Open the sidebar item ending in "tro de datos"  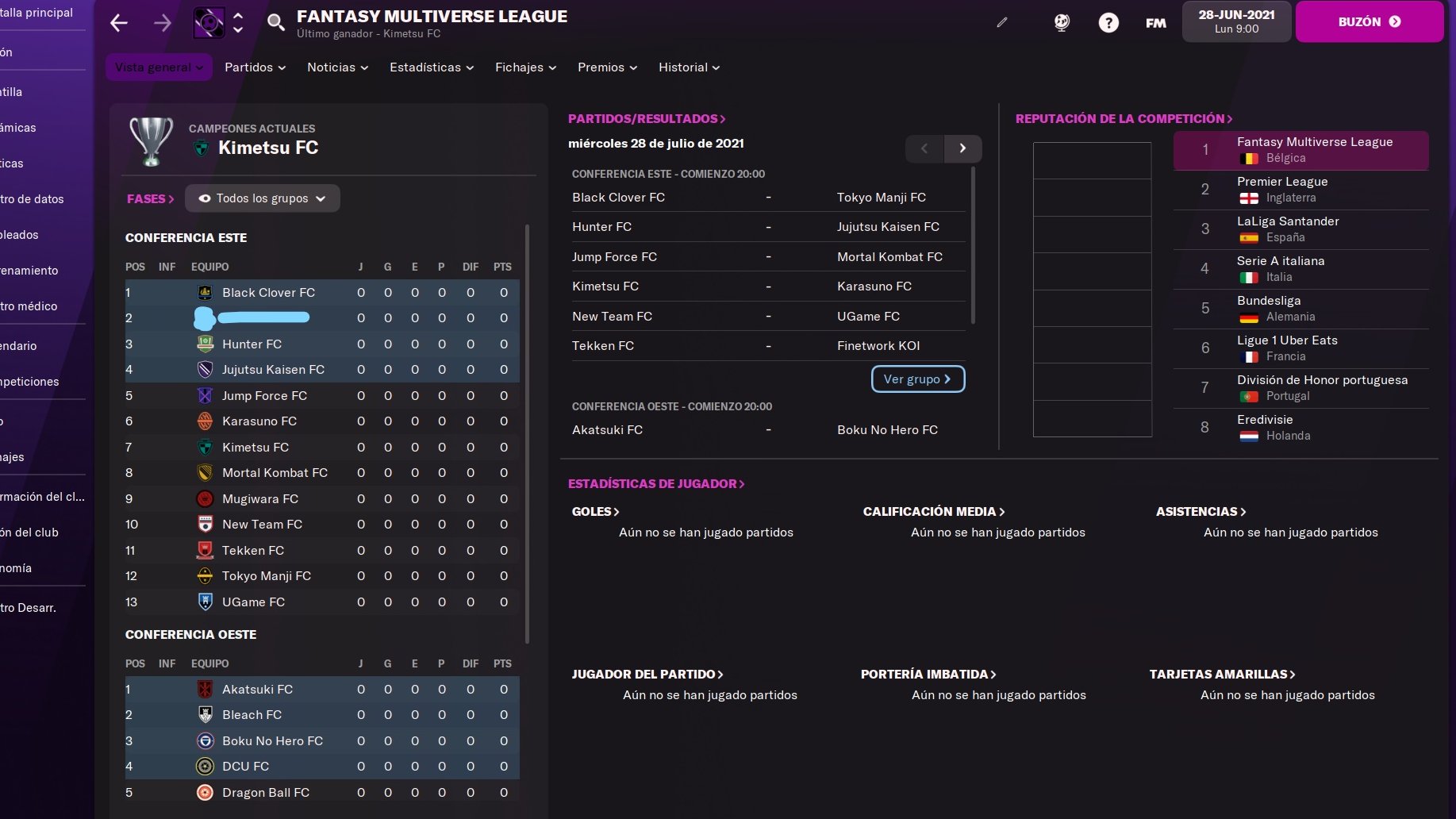coord(32,199)
